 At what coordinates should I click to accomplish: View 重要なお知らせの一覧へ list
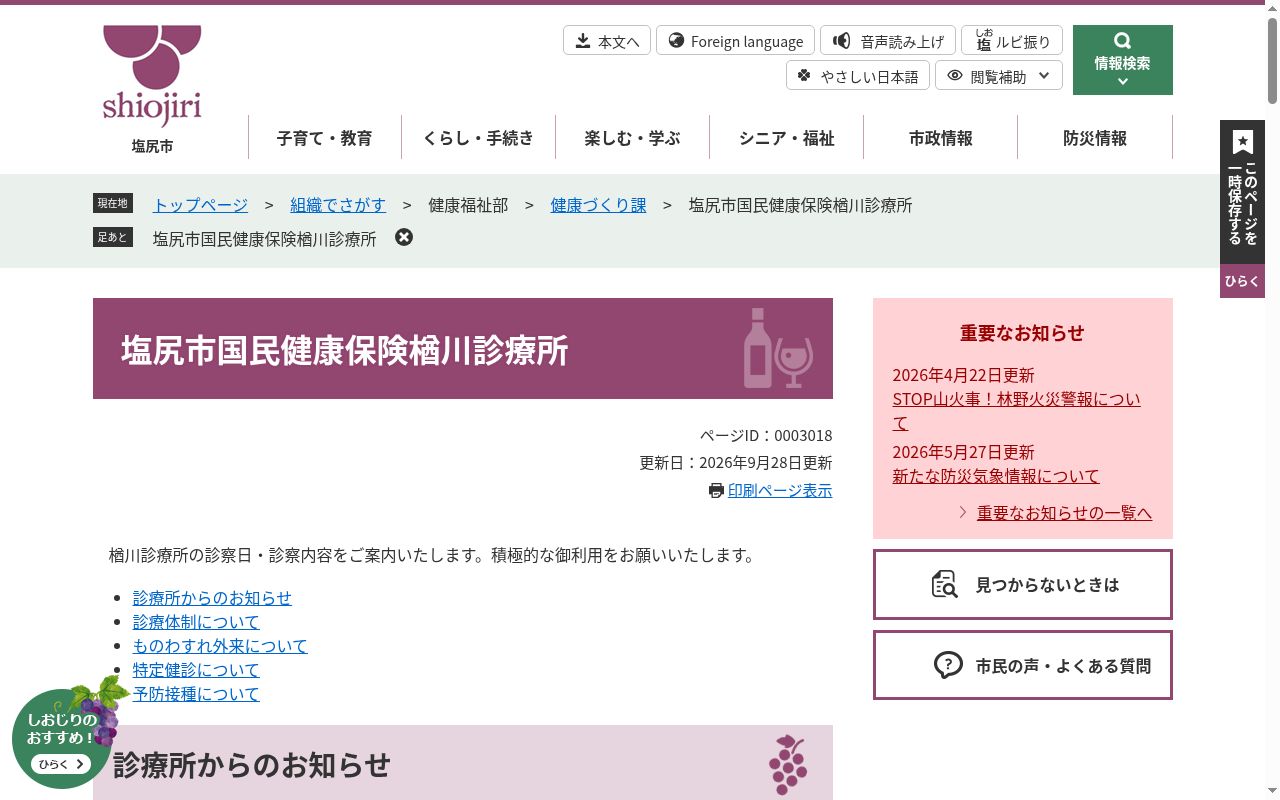coord(1064,513)
